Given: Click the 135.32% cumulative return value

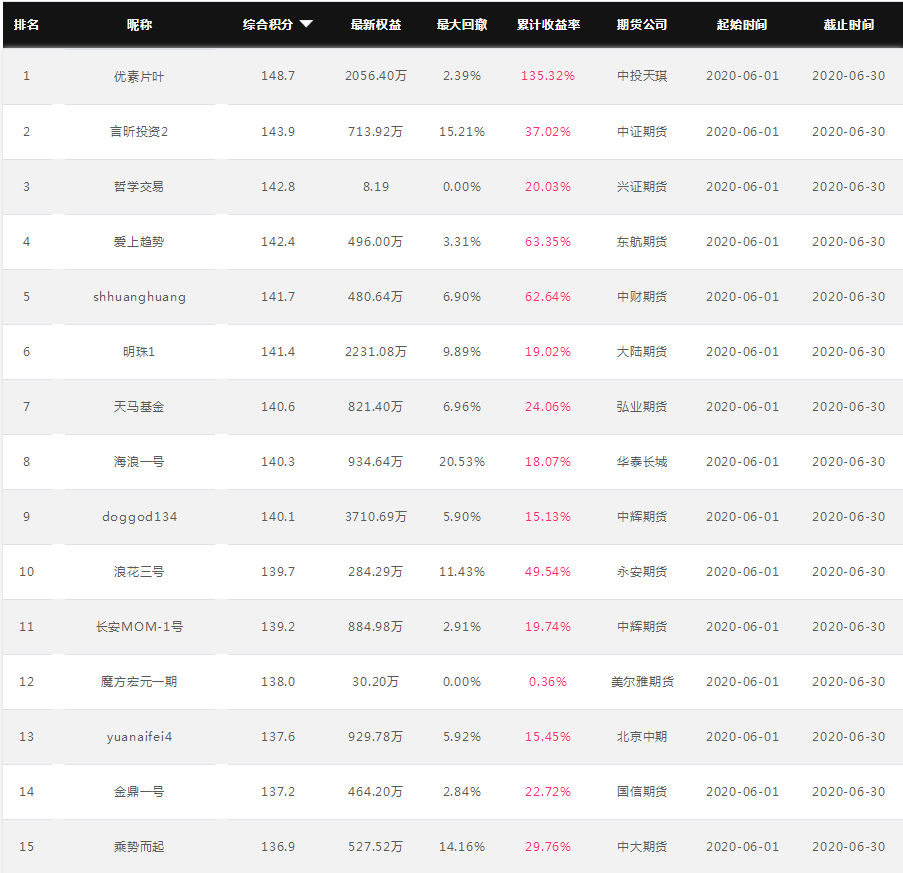Looking at the screenshot, I should click(548, 76).
